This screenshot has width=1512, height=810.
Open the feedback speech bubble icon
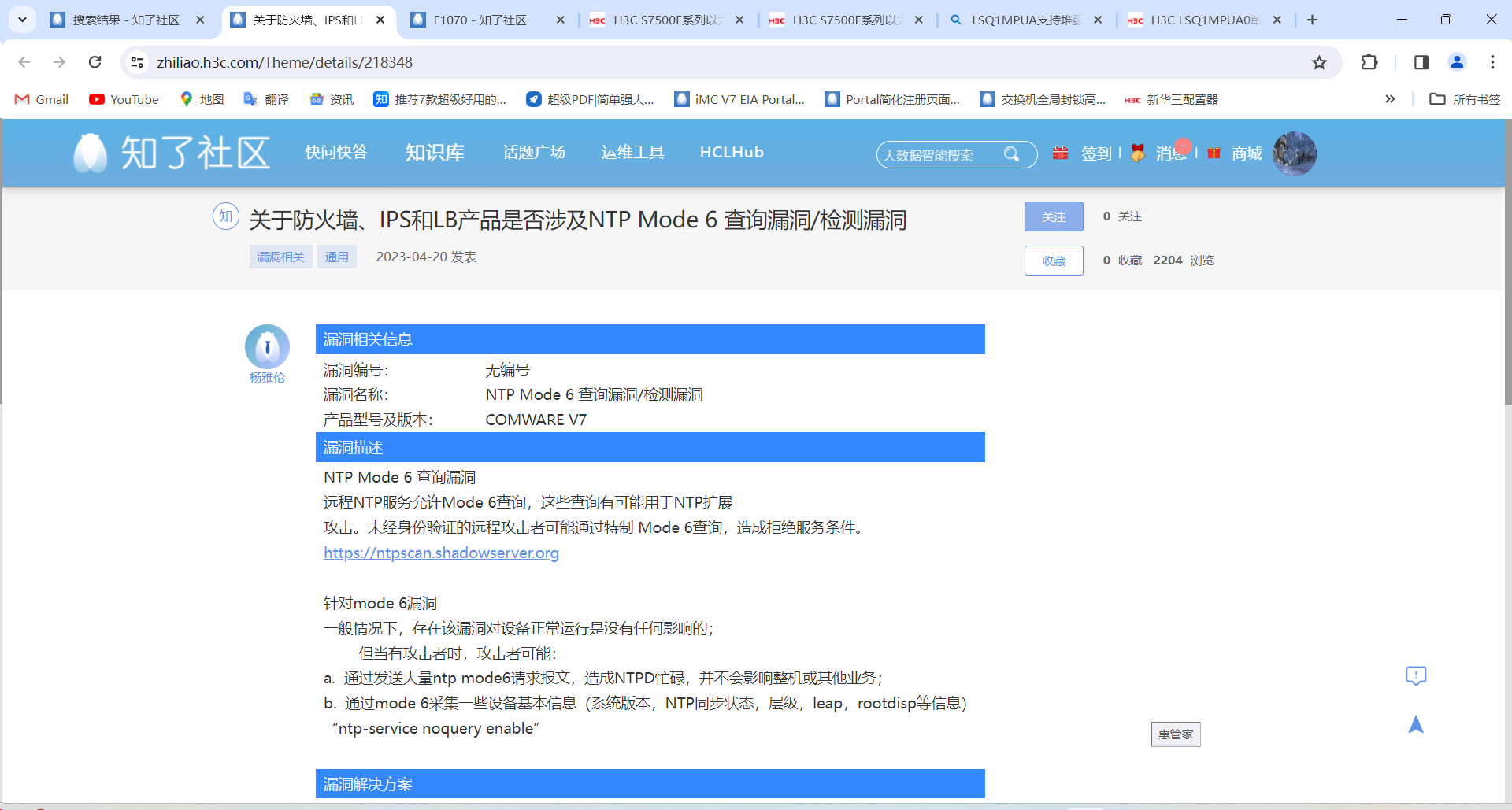pyautogui.click(x=1415, y=676)
